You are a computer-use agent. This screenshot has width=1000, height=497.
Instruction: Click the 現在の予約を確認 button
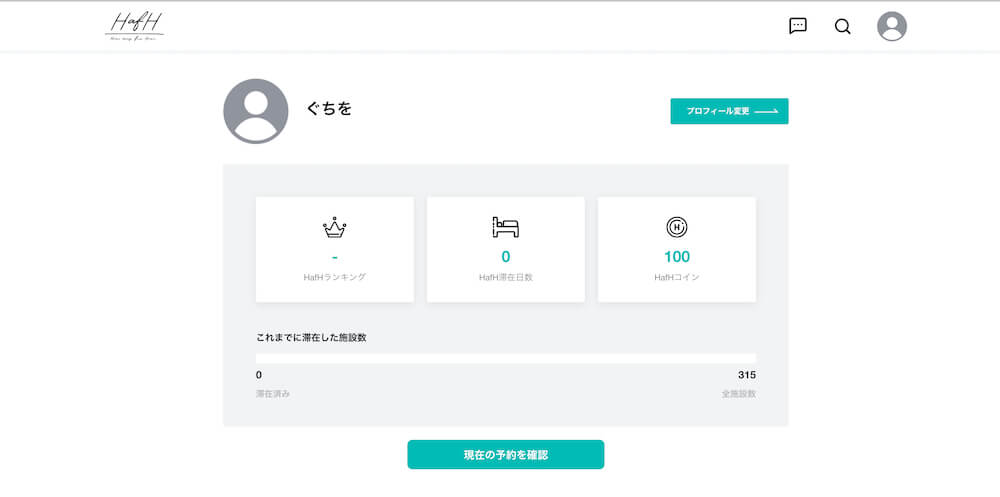(506, 454)
